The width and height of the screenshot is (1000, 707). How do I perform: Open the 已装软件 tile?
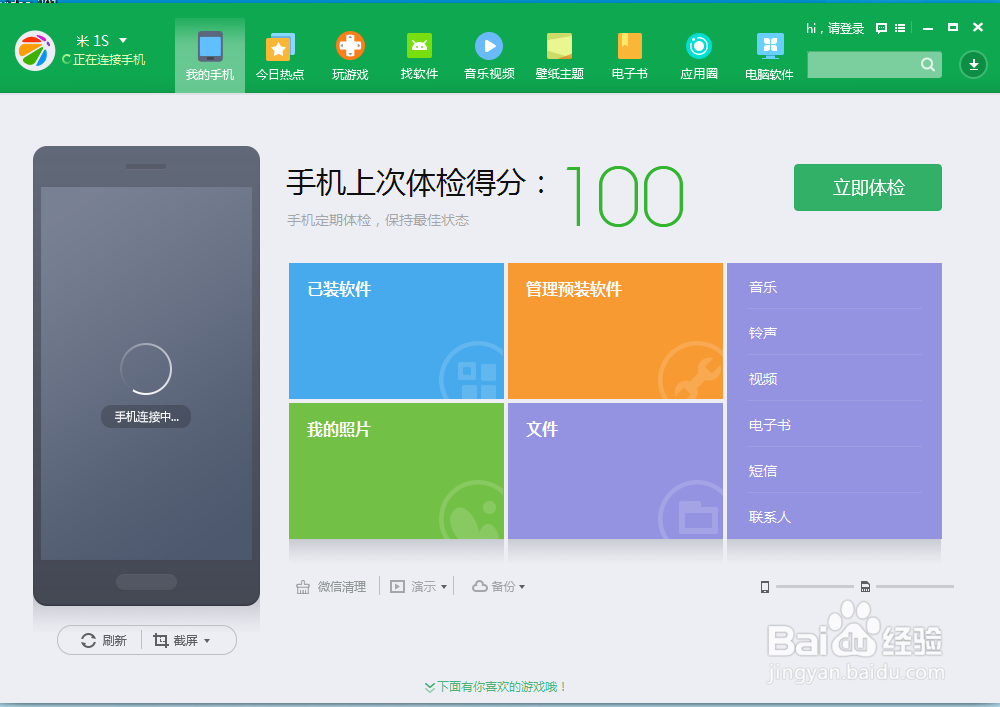click(396, 331)
